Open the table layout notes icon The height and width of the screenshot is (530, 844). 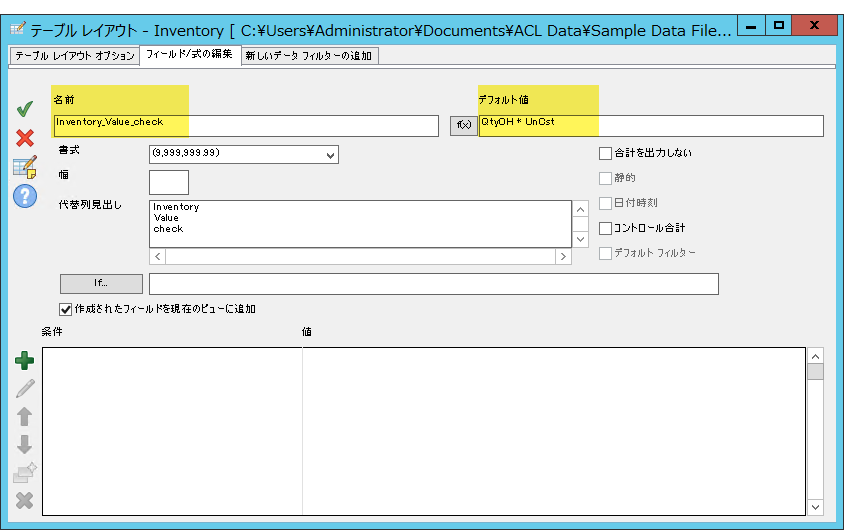point(25,167)
